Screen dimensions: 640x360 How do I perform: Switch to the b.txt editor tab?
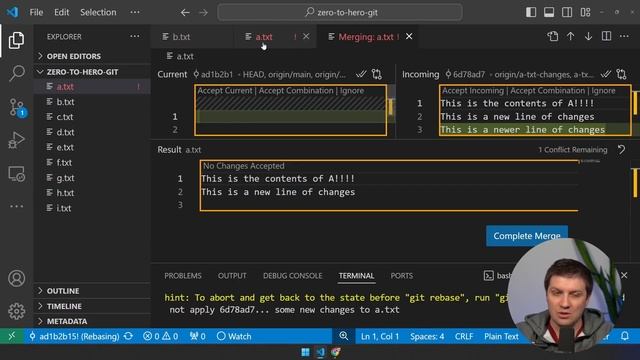(x=192, y=37)
